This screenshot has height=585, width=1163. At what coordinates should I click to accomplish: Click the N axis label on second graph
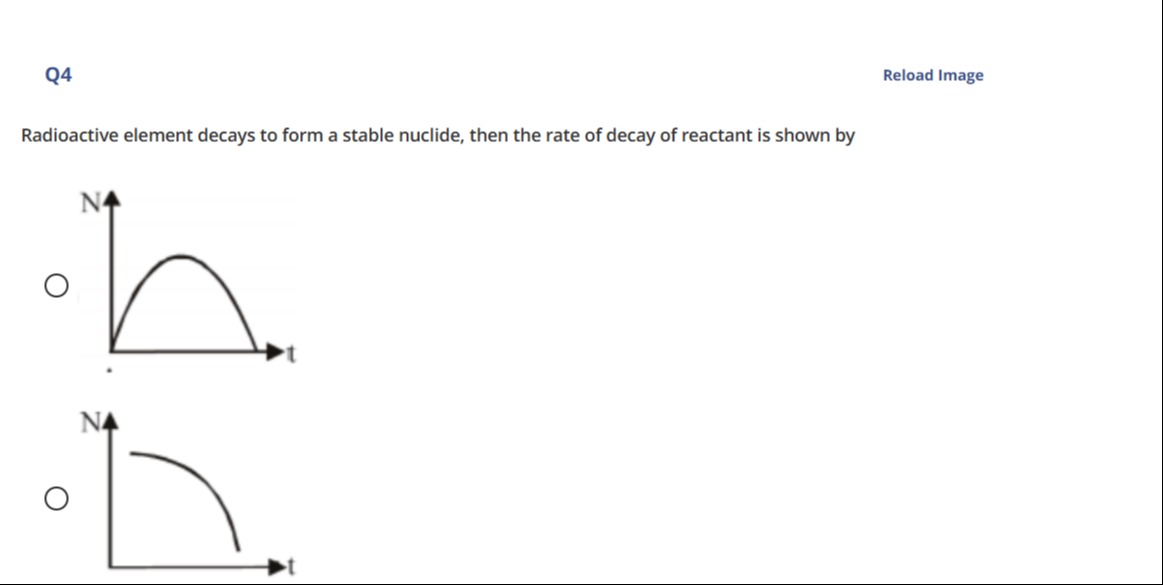point(90,423)
